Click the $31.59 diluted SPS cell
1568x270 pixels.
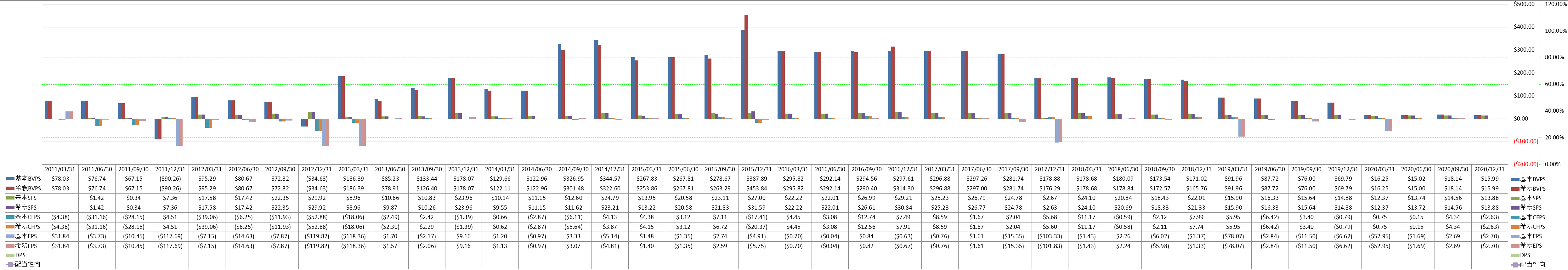coord(756,207)
